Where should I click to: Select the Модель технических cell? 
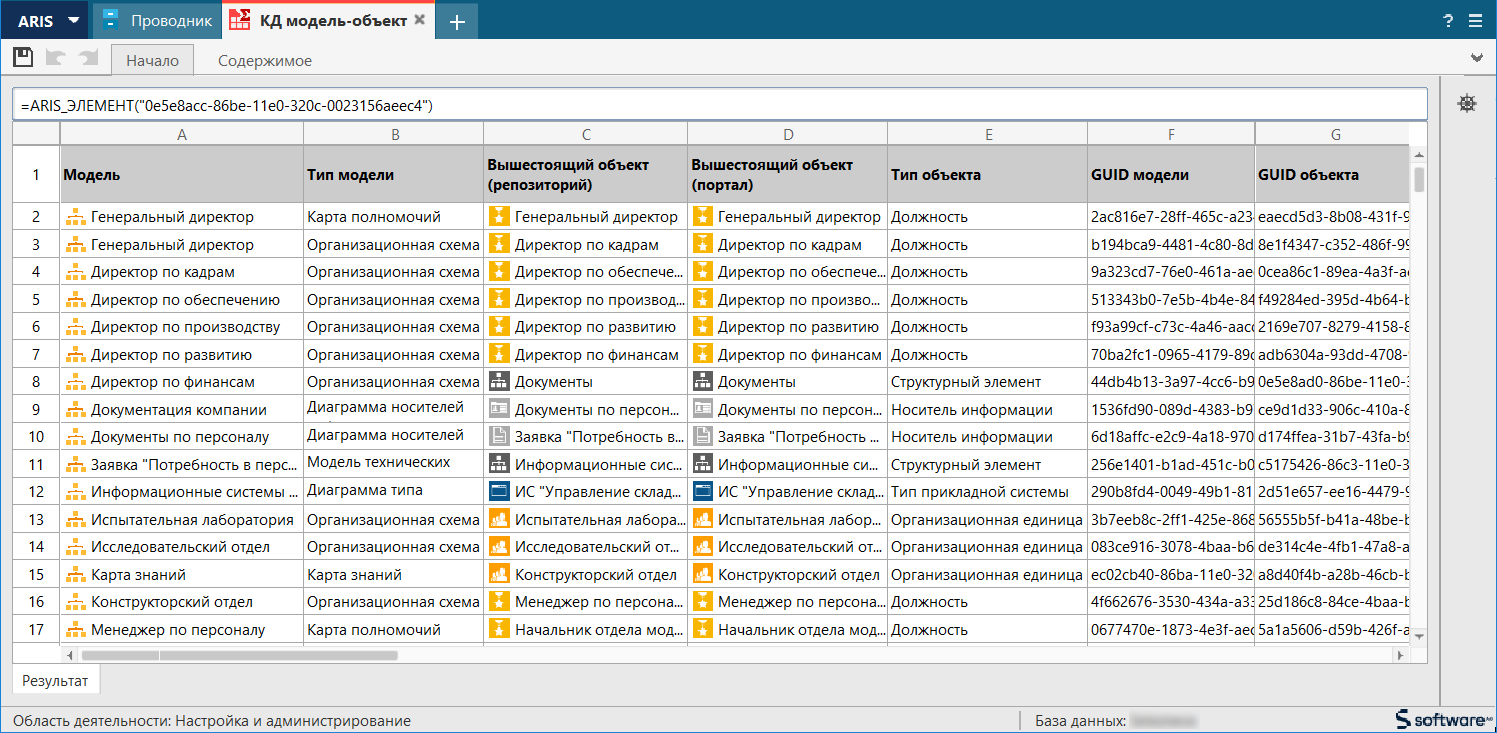394,464
